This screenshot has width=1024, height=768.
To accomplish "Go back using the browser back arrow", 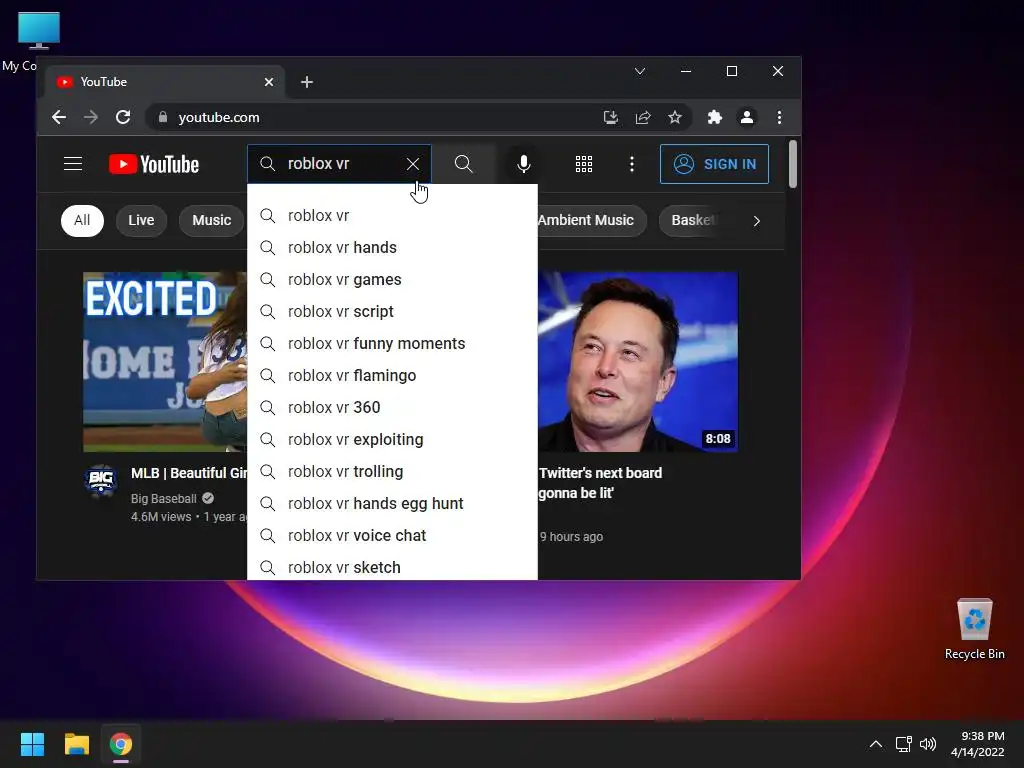I will [59, 118].
